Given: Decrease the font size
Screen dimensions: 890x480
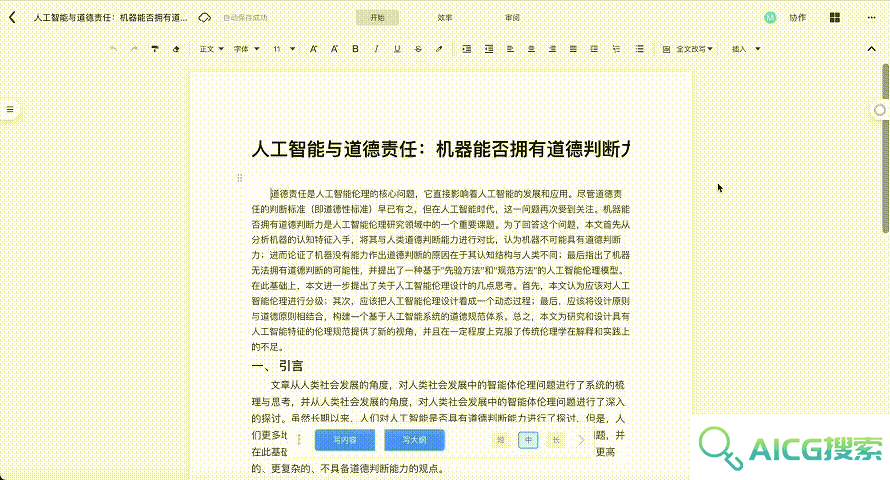Looking at the screenshot, I should click(334, 49).
